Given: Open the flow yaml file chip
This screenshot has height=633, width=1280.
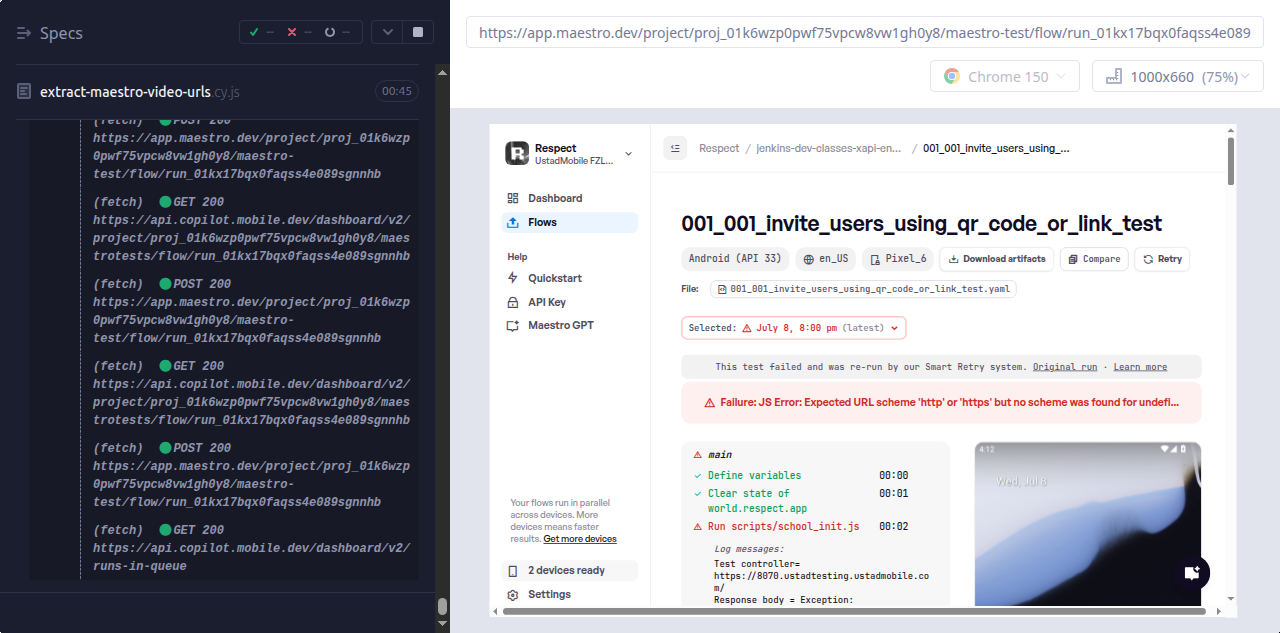Looking at the screenshot, I should [x=863, y=289].
